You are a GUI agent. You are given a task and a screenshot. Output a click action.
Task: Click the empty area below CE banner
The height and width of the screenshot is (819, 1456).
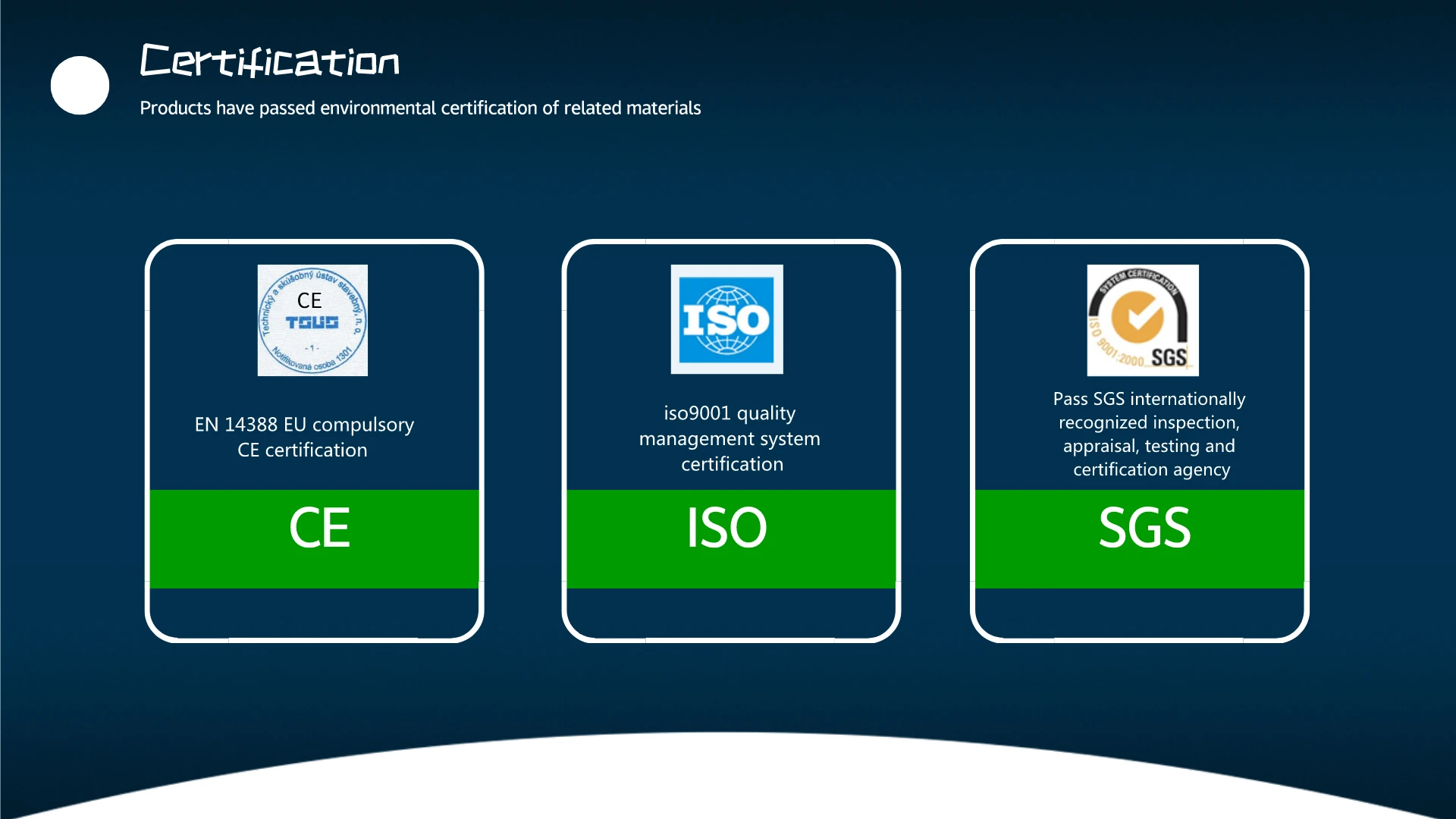pos(314,612)
